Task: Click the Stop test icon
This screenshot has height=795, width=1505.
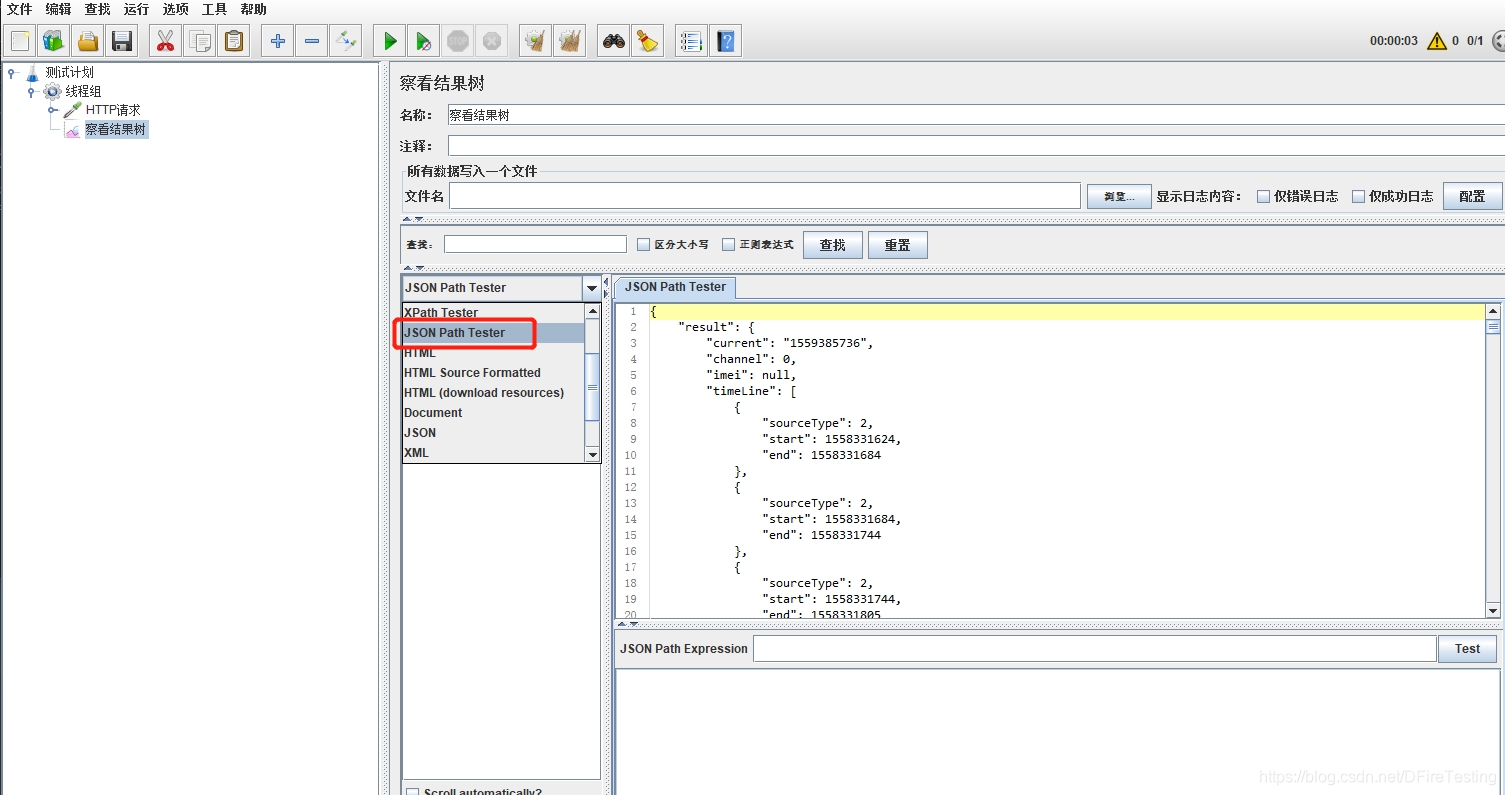Action: (x=458, y=41)
